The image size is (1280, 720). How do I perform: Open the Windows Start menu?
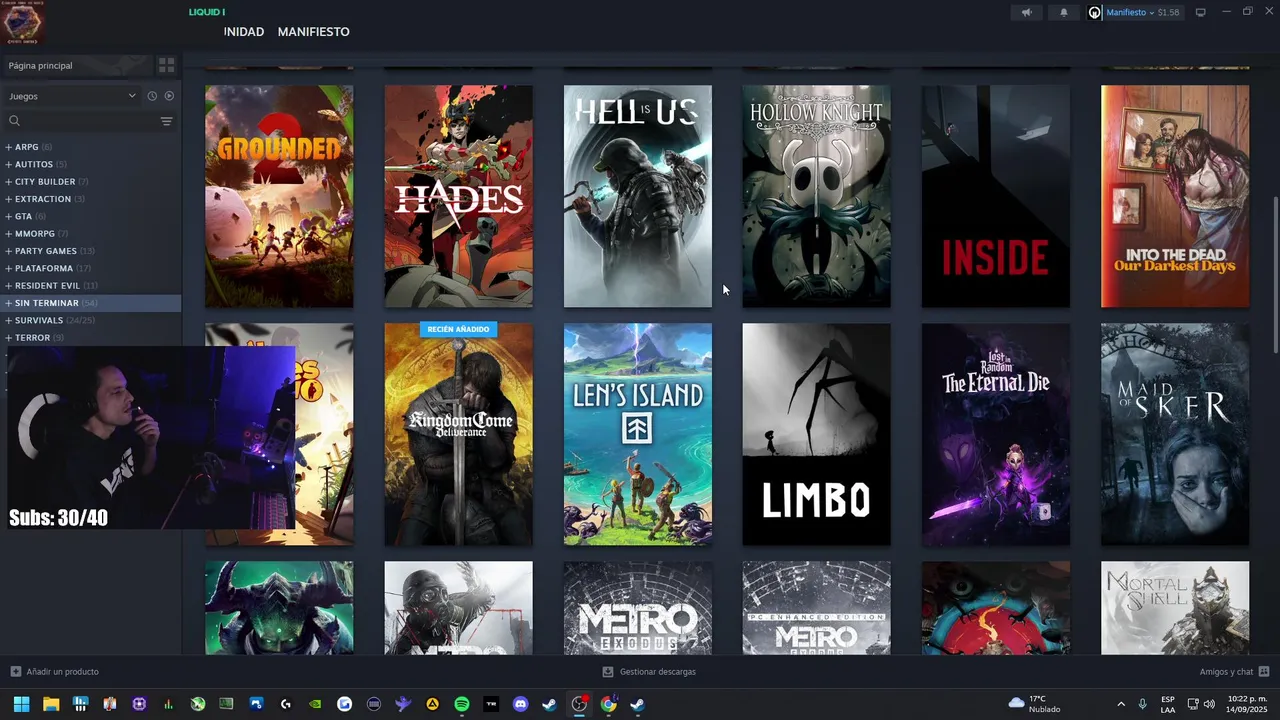pos(21,704)
